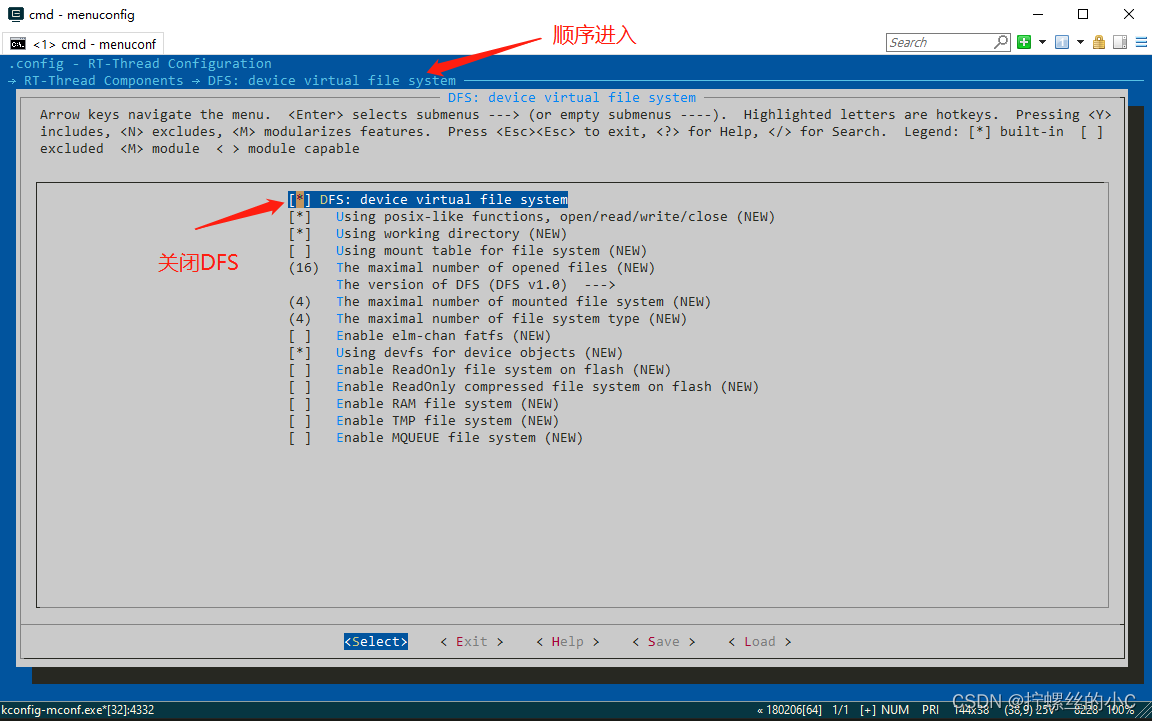The height and width of the screenshot is (721, 1152).
Task: Select maximal number of mounted file system
Action: click(500, 301)
